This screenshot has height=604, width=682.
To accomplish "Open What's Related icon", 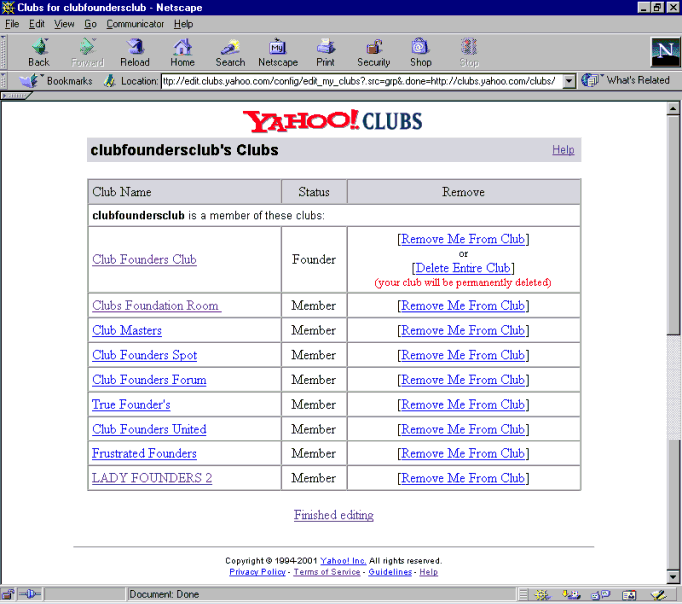I will click(x=590, y=80).
